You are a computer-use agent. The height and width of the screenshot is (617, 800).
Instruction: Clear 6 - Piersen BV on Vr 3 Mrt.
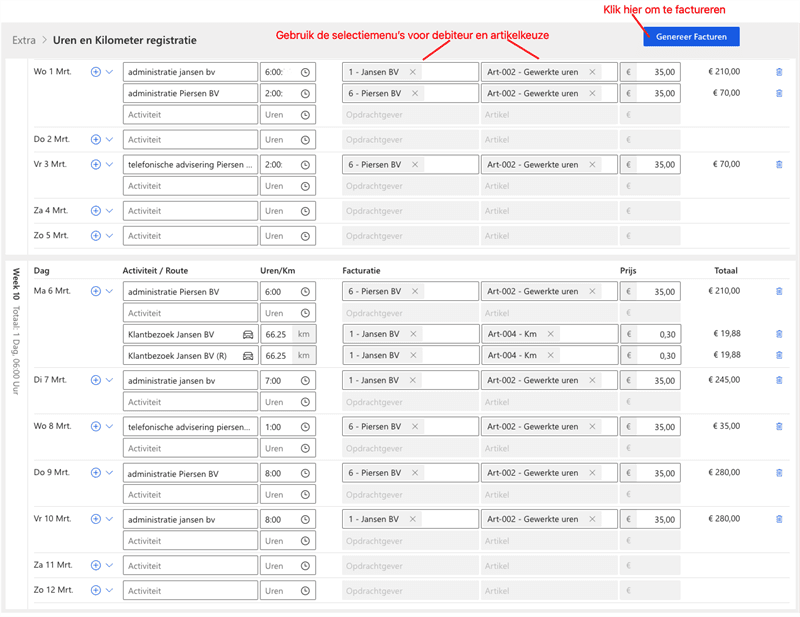415,164
